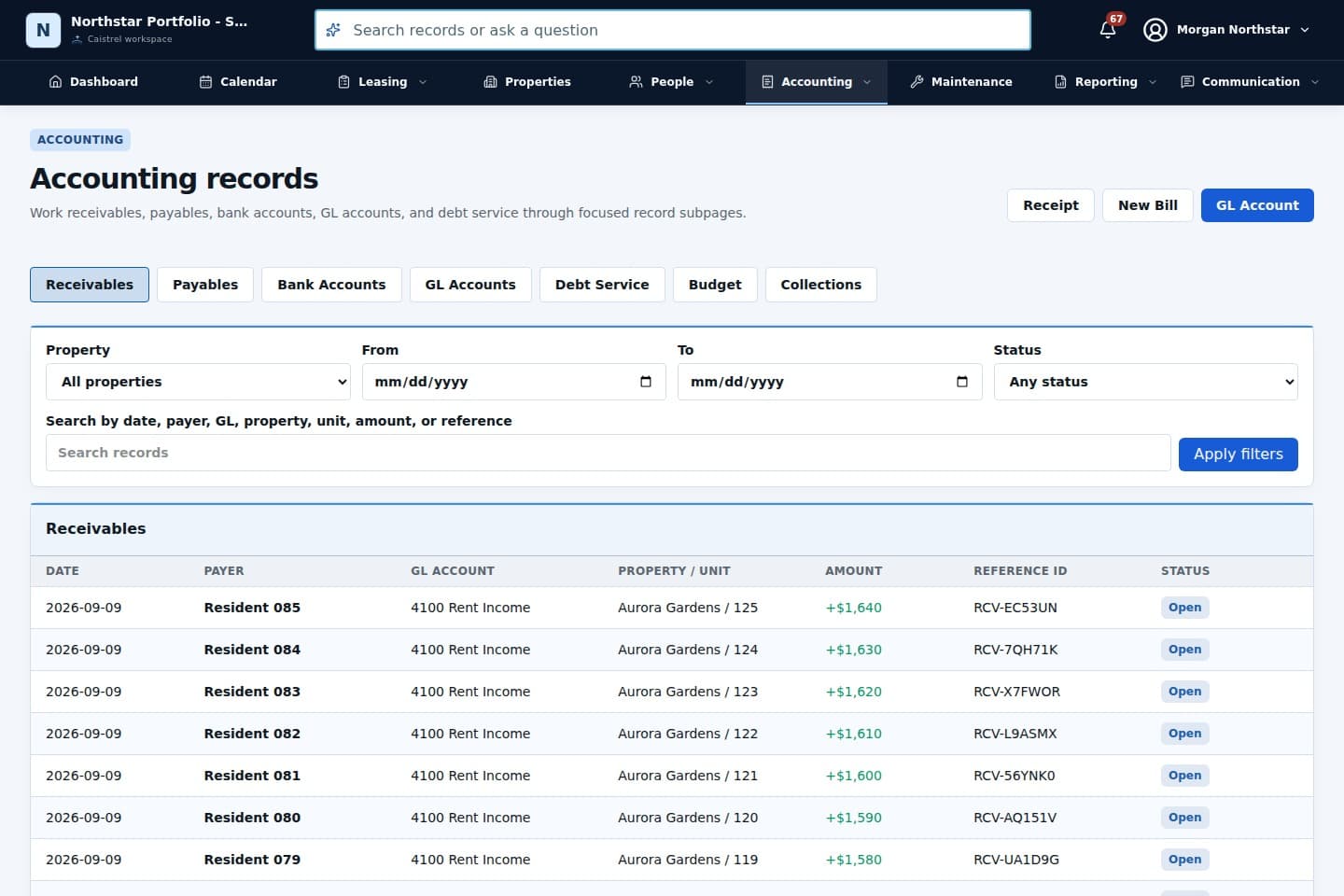Viewport: 1344px width, 896px height.
Task: Open the To date calendar picker icon
Action: pos(962,382)
